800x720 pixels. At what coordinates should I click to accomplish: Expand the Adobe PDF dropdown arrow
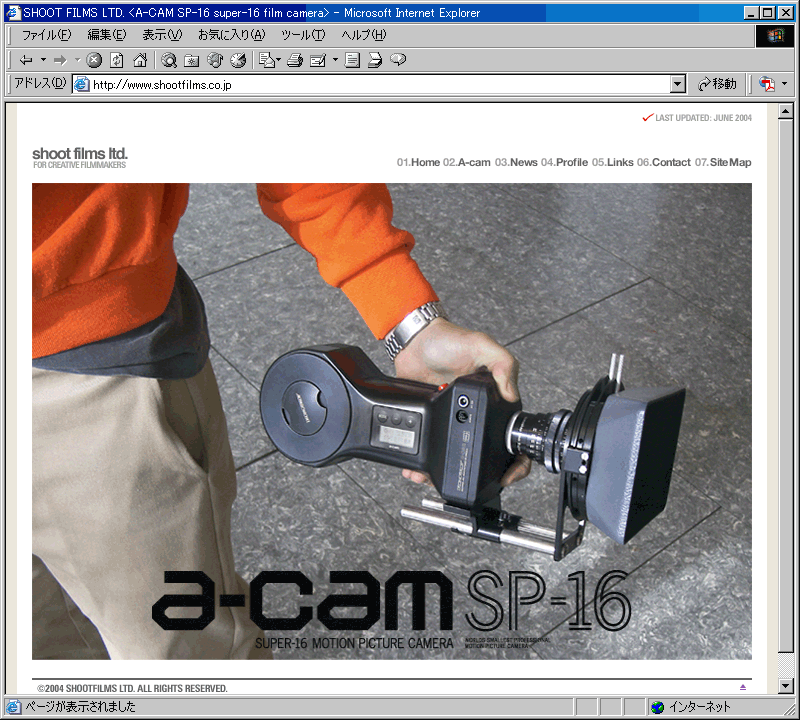pos(784,84)
